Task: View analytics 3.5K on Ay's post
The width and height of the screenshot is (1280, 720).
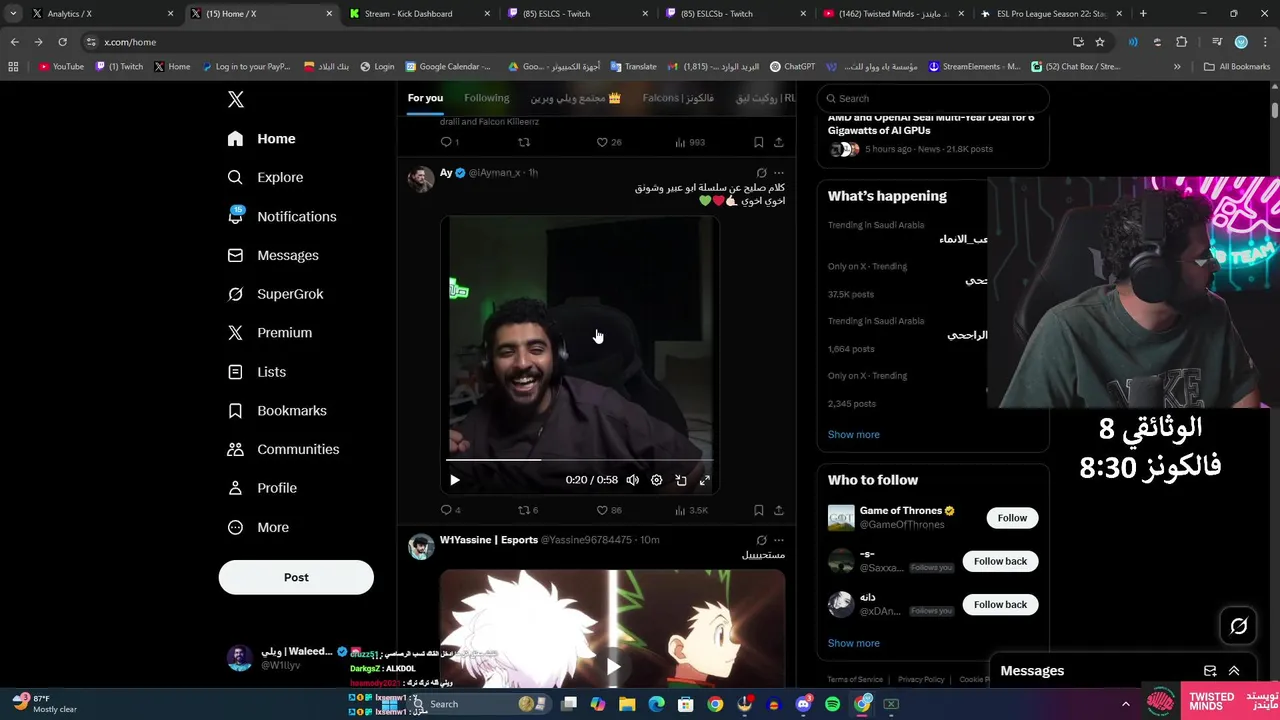Action: pyautogui.click(x=691, y=510)
